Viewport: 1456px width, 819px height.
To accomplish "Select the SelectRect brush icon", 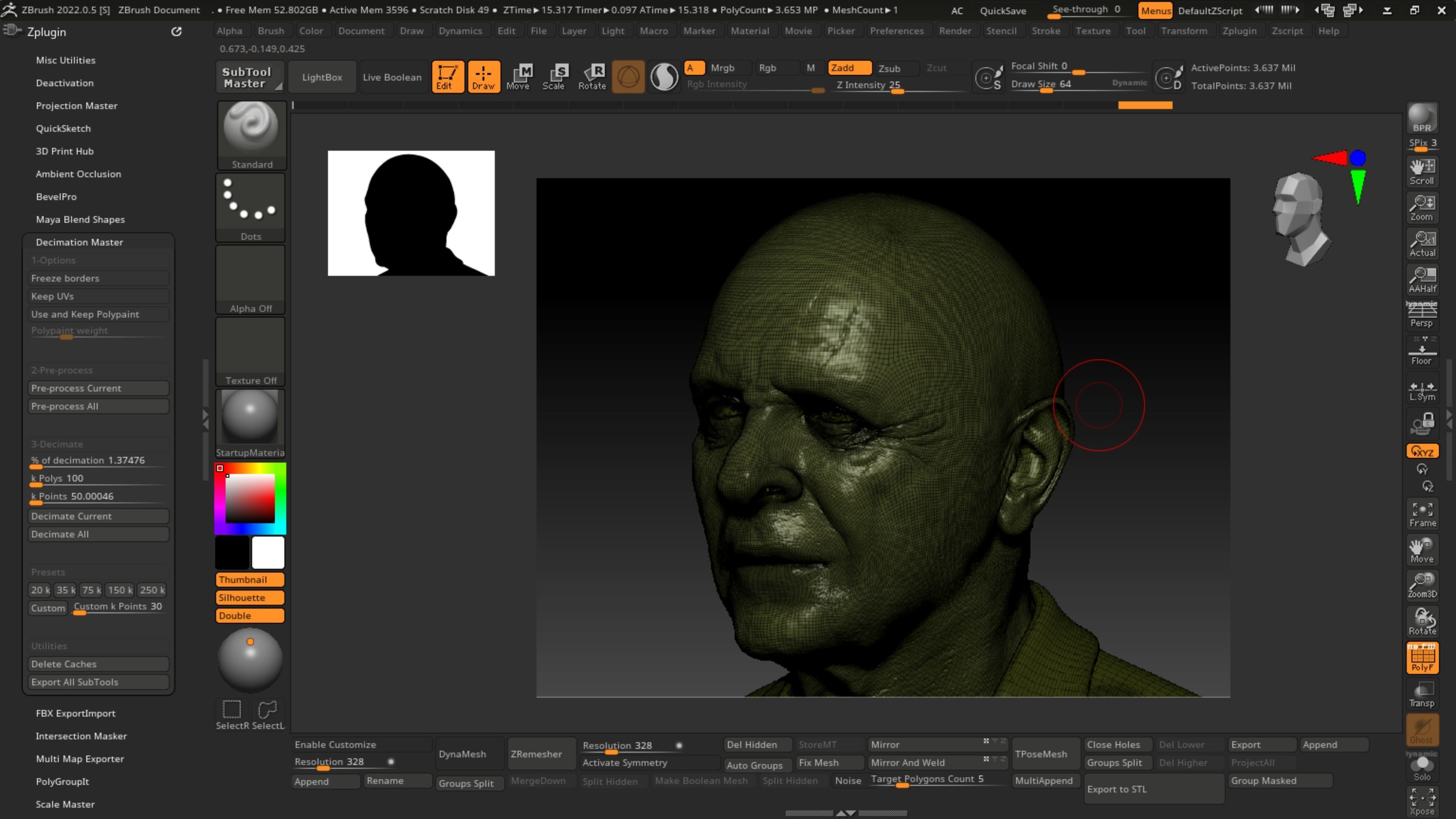I will (x=232, y=714).
